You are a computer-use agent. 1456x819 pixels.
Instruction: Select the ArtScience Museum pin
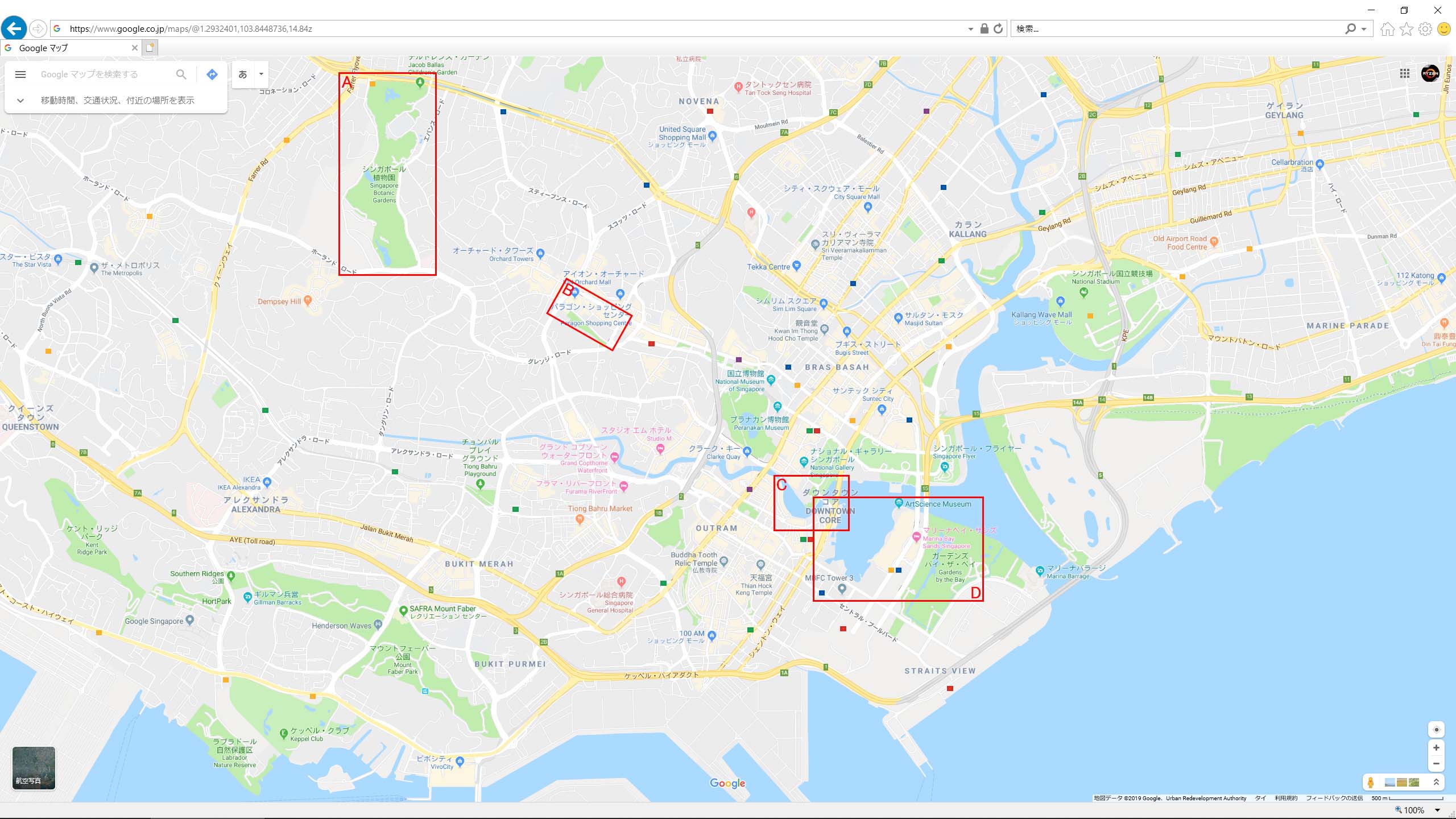pyautogui.click(x=899, y=503)
